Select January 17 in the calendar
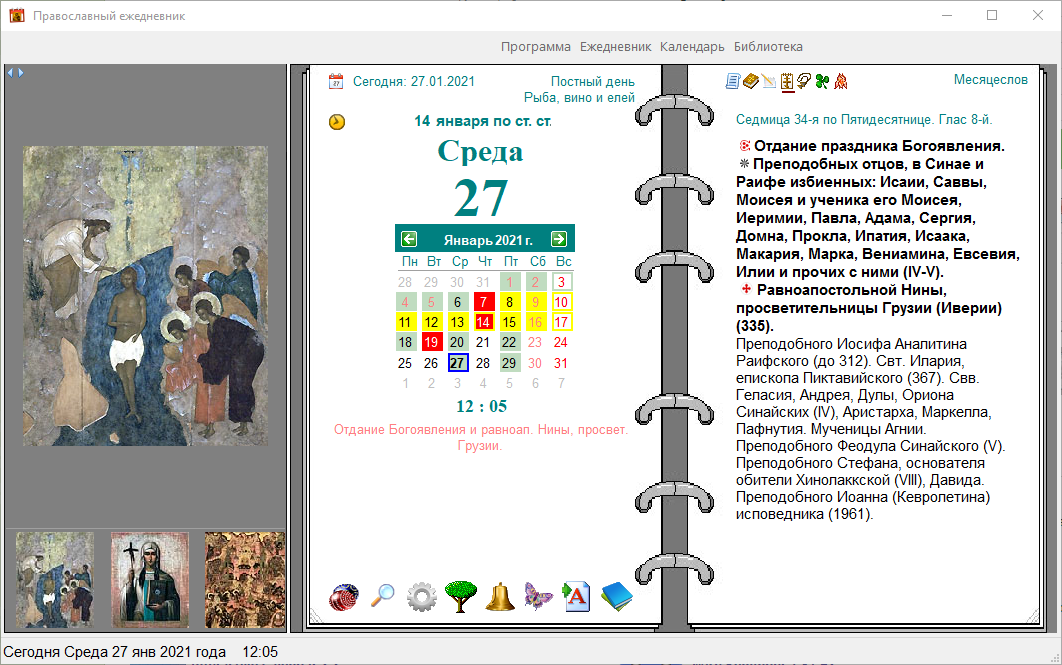The height and width of the screenshot is (665, 1062). [561, 322]
